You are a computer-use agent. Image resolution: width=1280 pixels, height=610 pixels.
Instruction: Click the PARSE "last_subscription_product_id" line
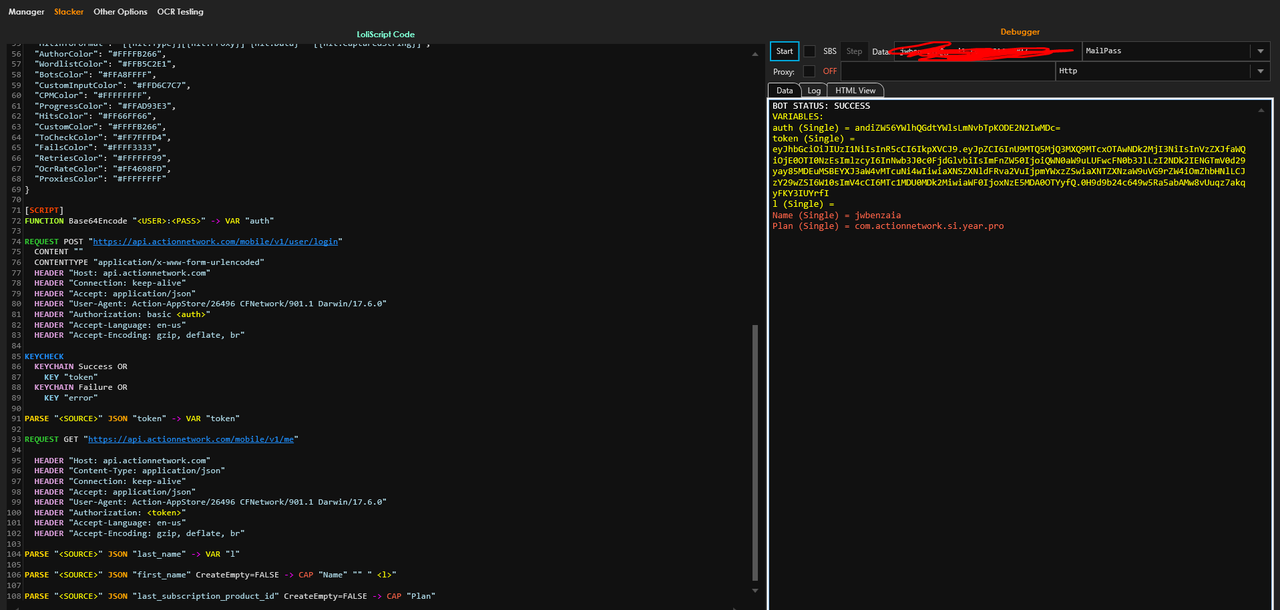(230, 595)
